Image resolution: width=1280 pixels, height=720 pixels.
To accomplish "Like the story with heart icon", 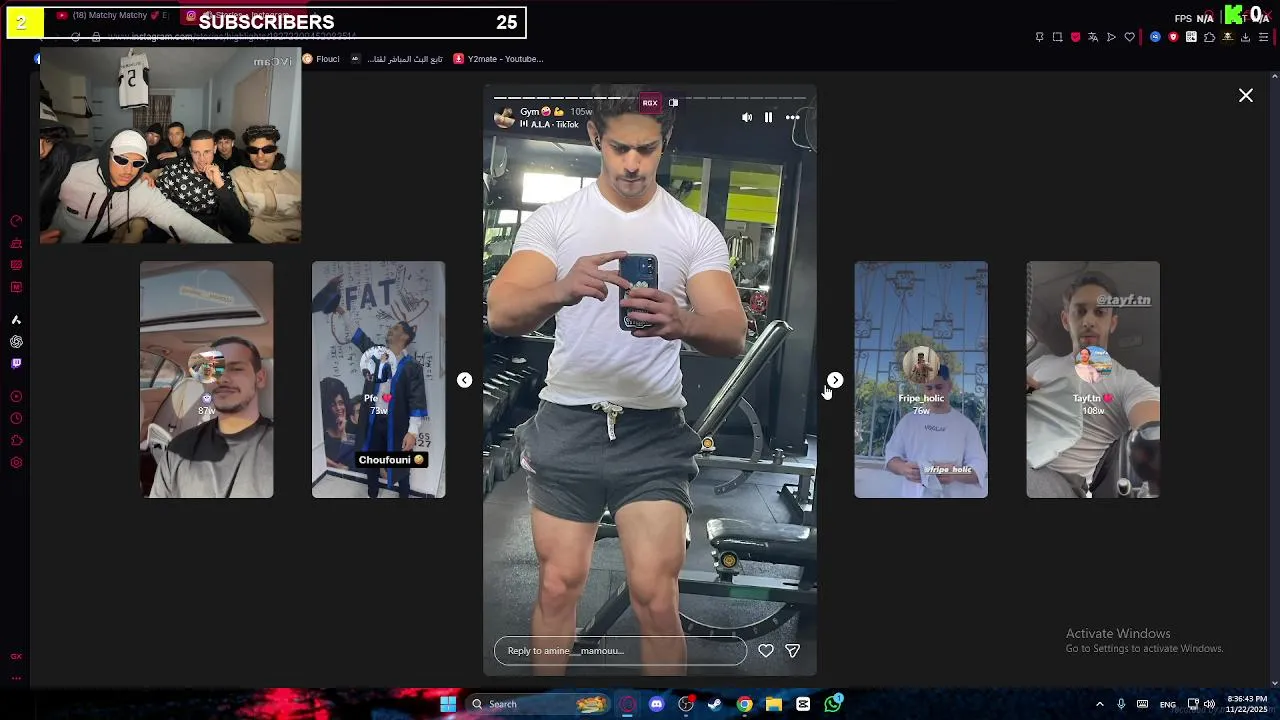I will point(766,651).
